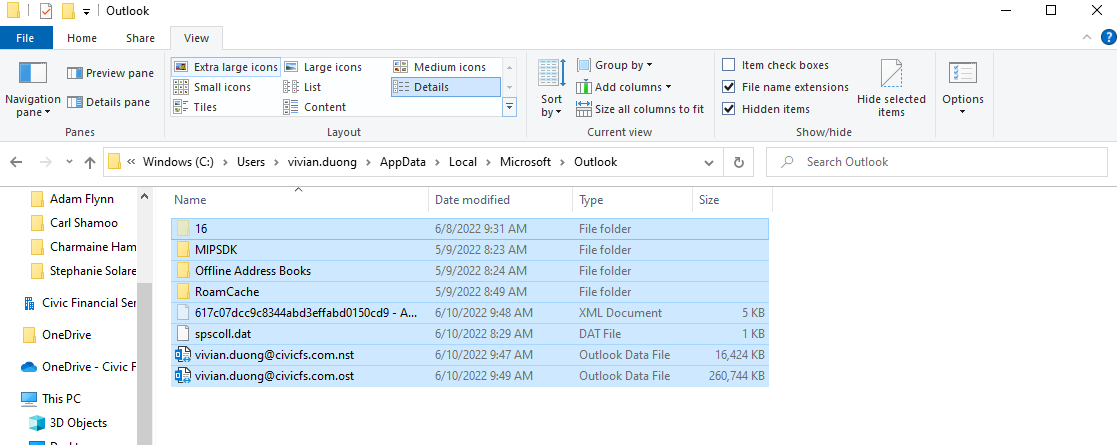Toggle the Preview pane
The width and height of the screenshot is (1117, 445).
(110, 73)
